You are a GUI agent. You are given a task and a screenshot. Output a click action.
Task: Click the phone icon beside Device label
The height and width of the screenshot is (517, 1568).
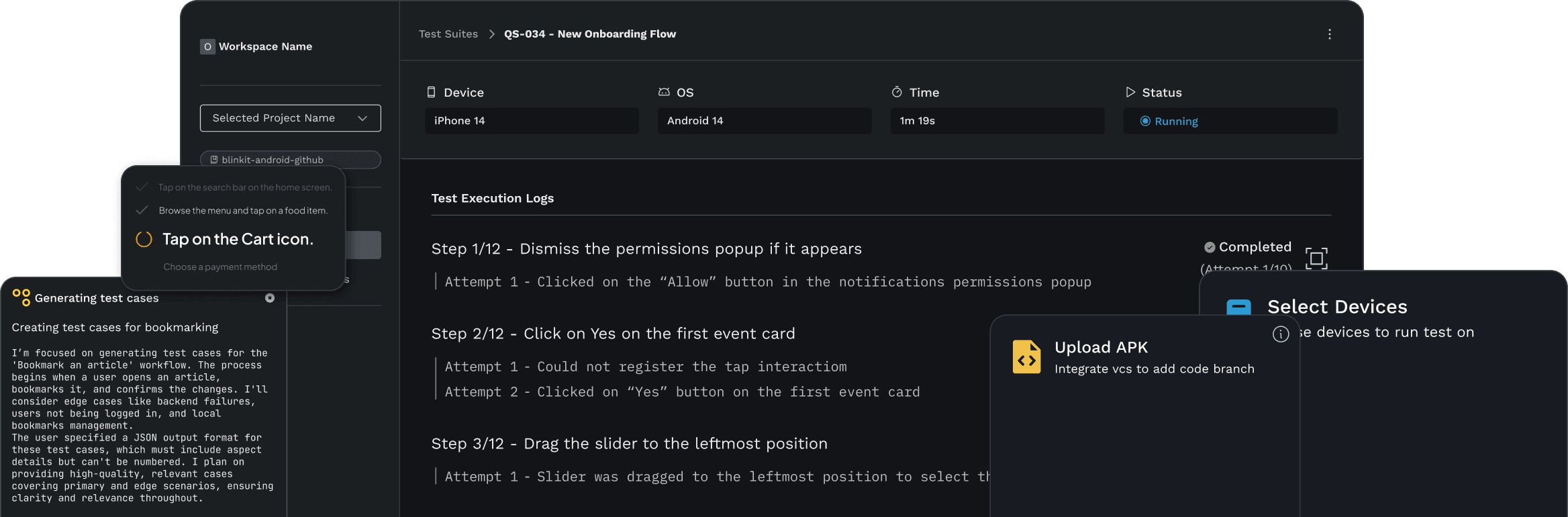pyautogui.click(x=430, y=92)
